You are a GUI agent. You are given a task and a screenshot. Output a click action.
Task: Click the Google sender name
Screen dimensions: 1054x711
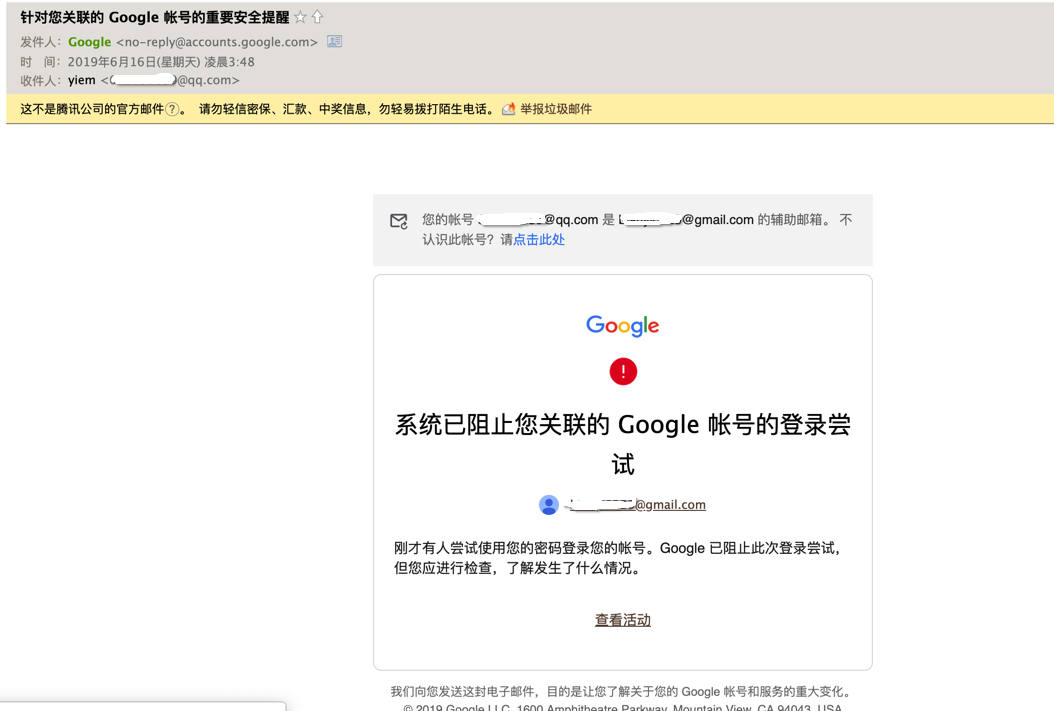89,42
